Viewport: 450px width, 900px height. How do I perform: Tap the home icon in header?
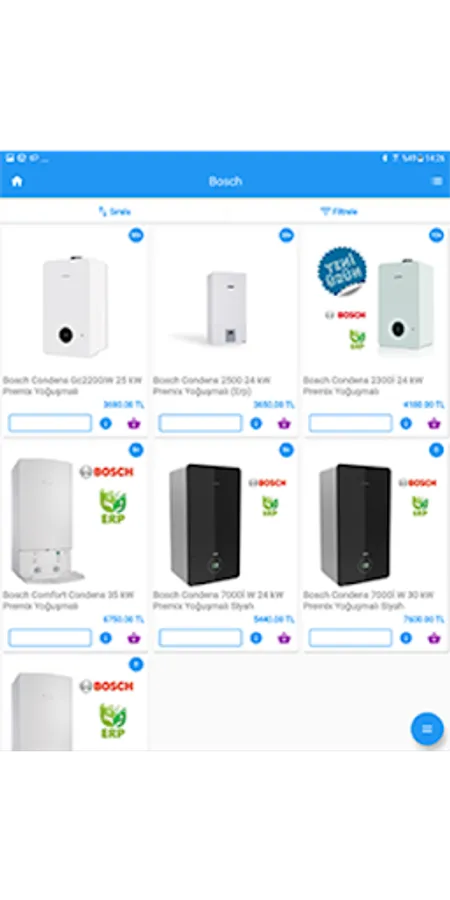pos(17,181)
